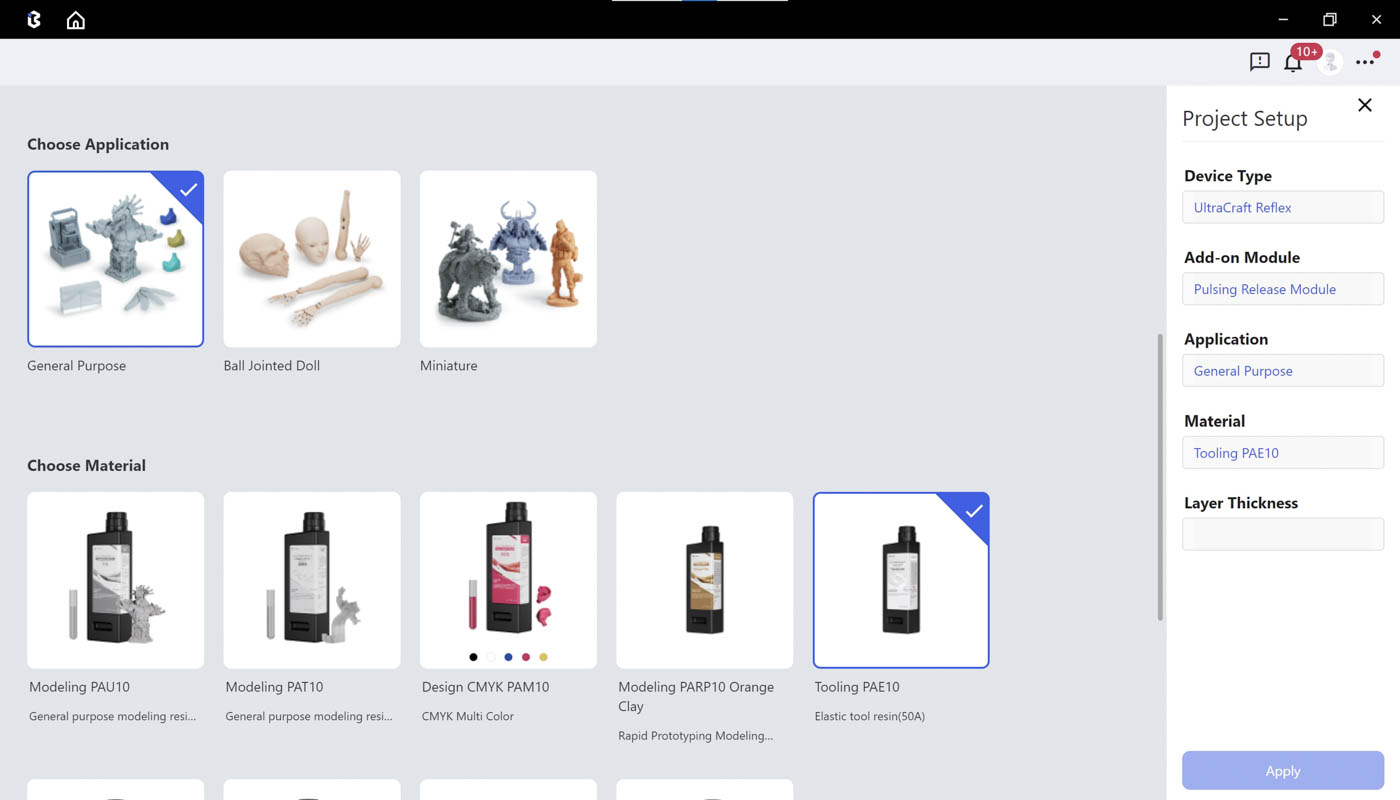Choose the Modeling PAU10 material
Viewport: 1400px width, 800px height.
116,580
